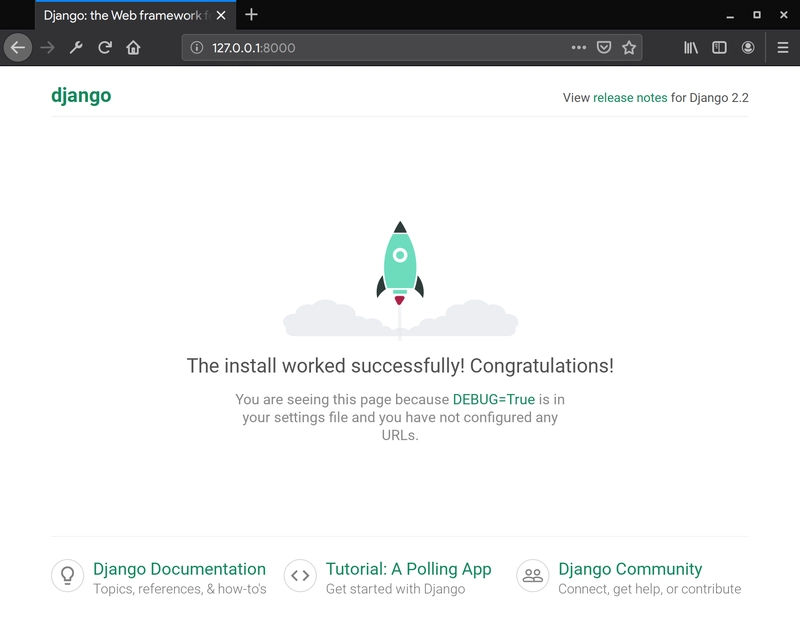
Task: Bookmark this page with the star
Action: [629, 47]
